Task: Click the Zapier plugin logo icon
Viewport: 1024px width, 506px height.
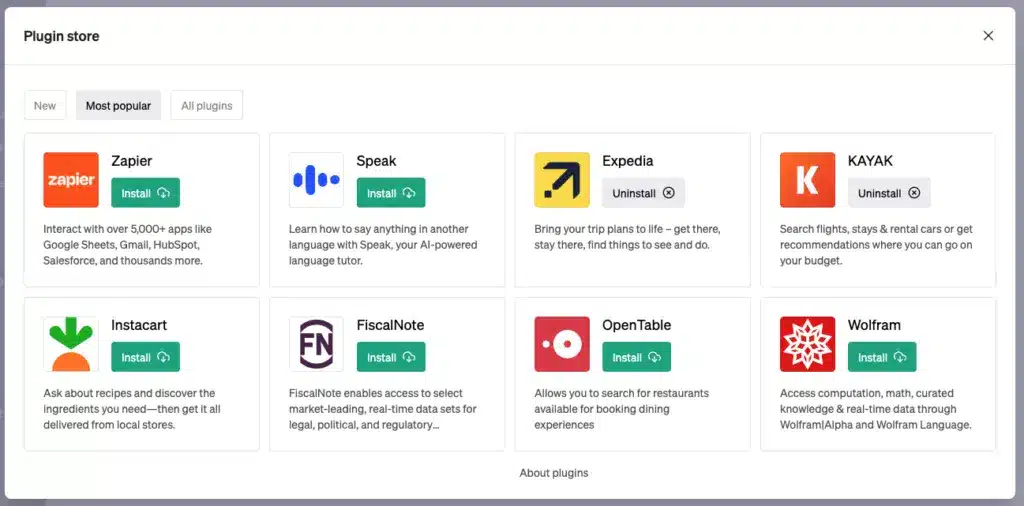Action: coord(71,180)
